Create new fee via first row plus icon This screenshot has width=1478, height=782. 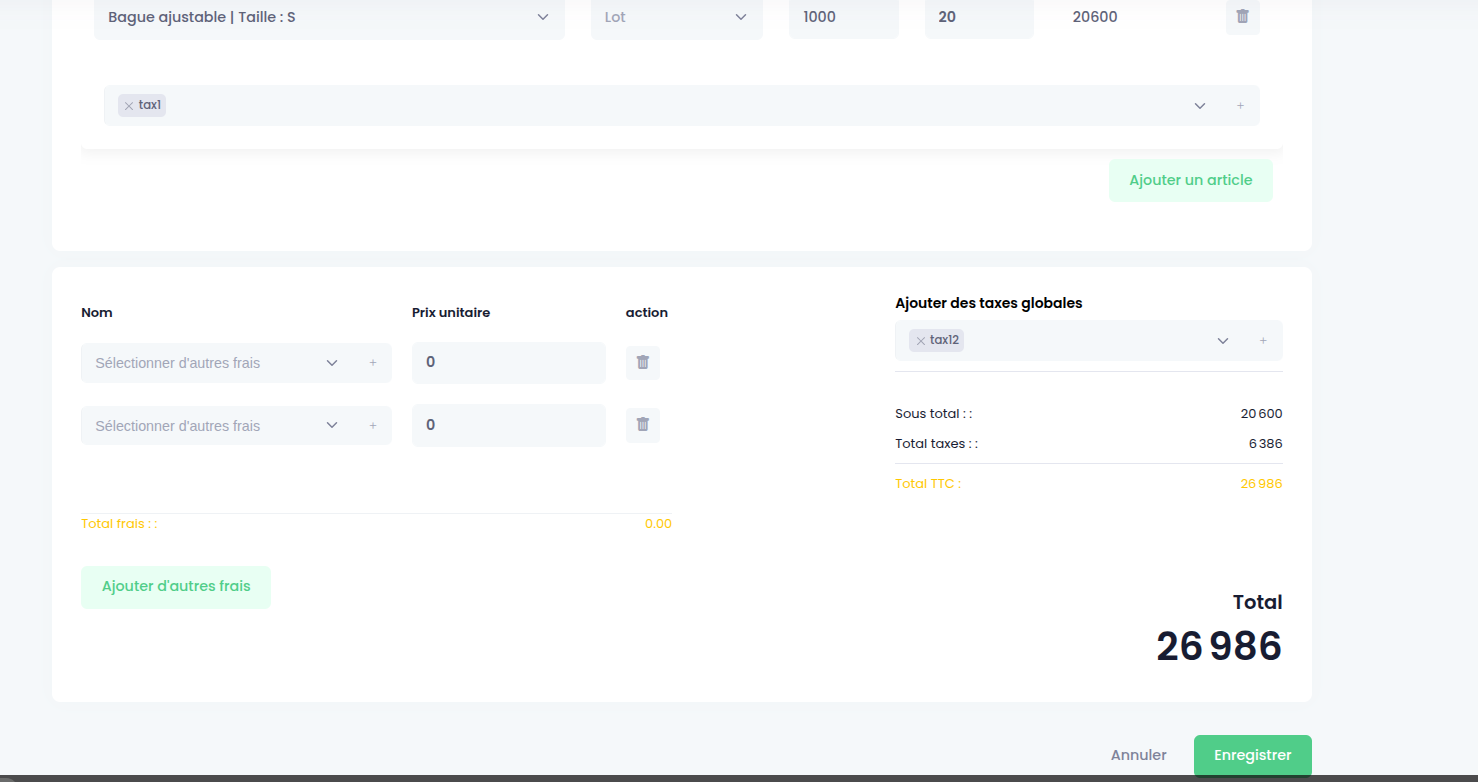pos(373,363)
